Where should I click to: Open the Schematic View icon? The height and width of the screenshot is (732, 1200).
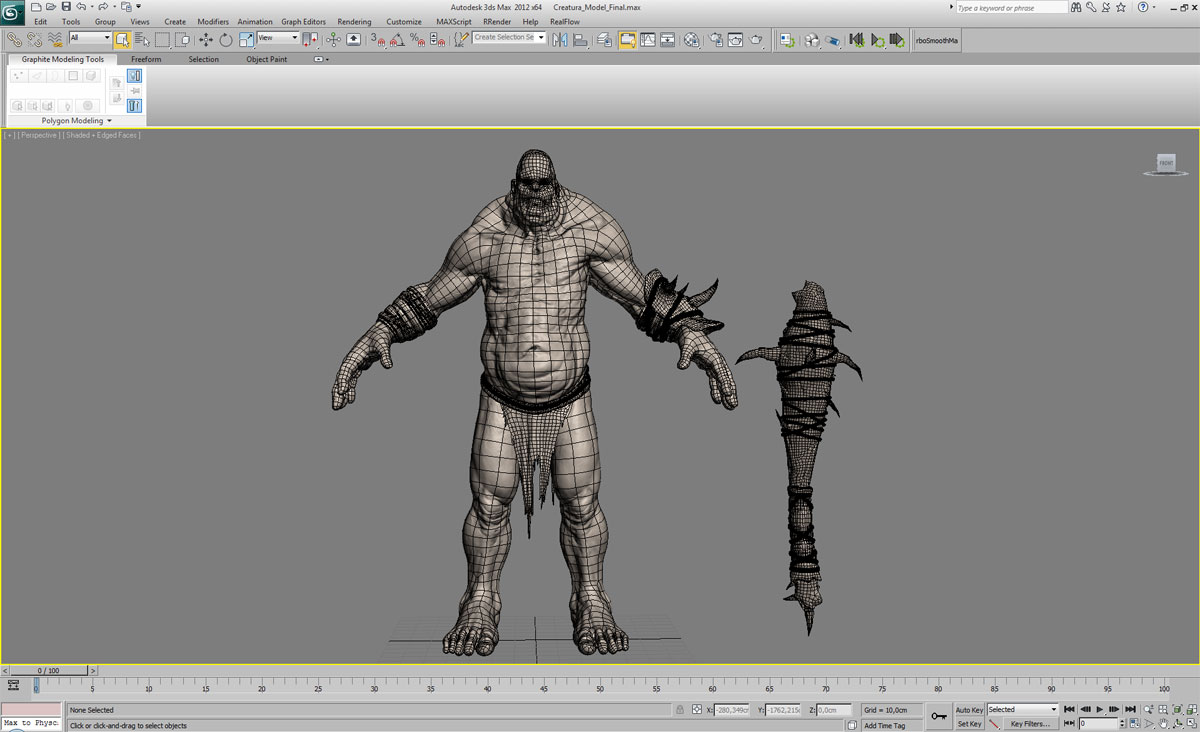[x=667, y=40]
